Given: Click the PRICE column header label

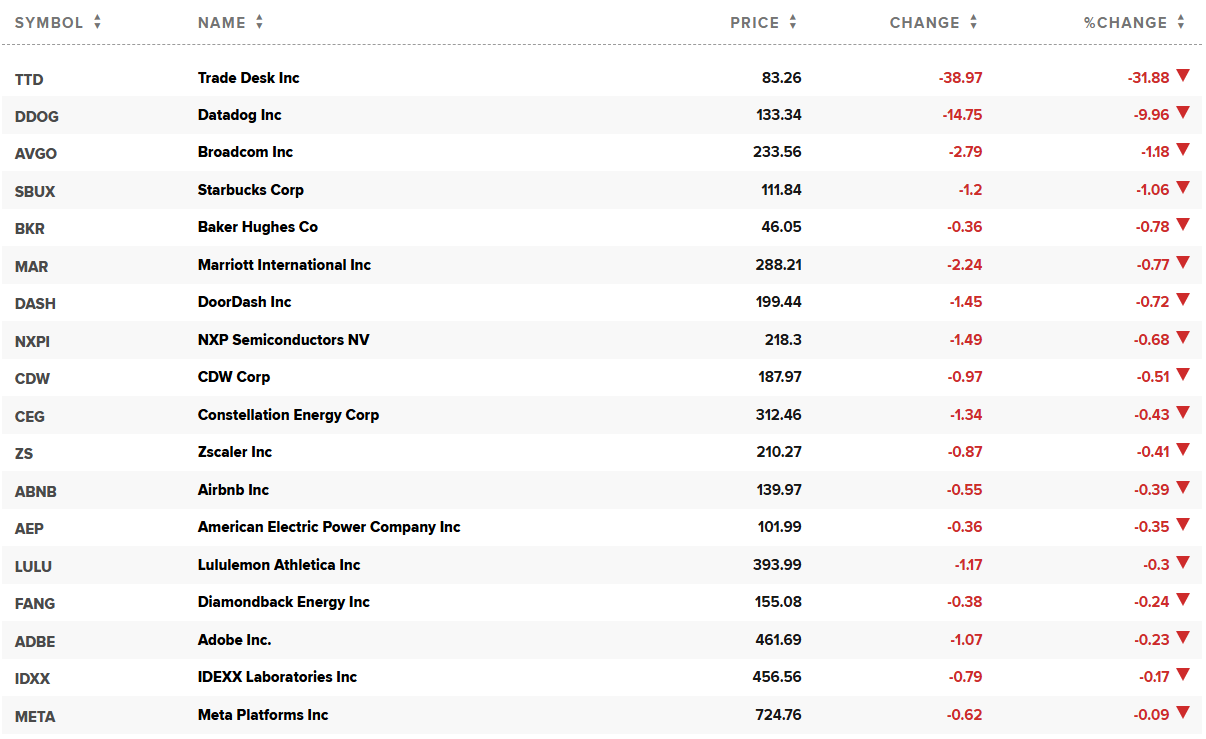Looking at the screenshot, I should tap(755, 22).
